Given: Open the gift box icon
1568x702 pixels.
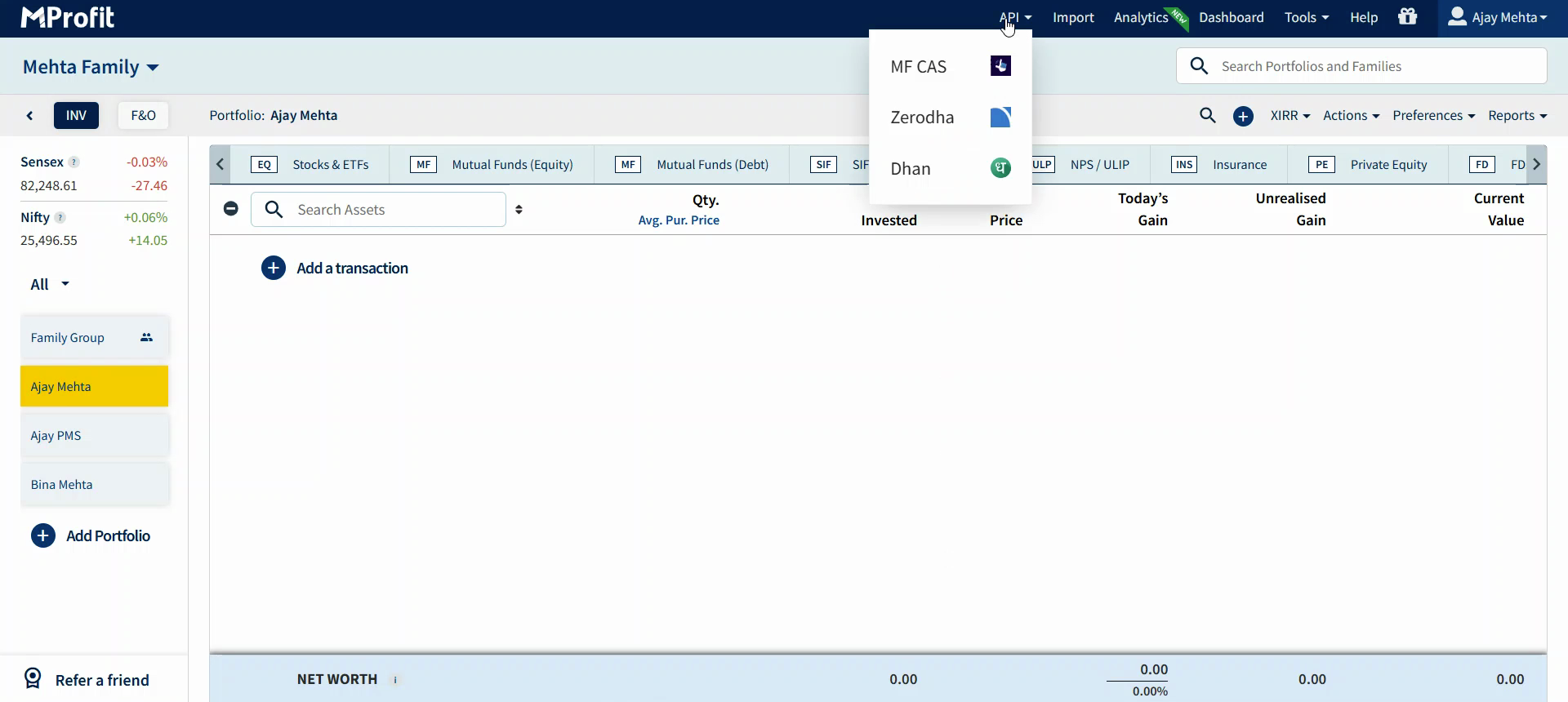Looking at the screenshot, I should 1407,16.
